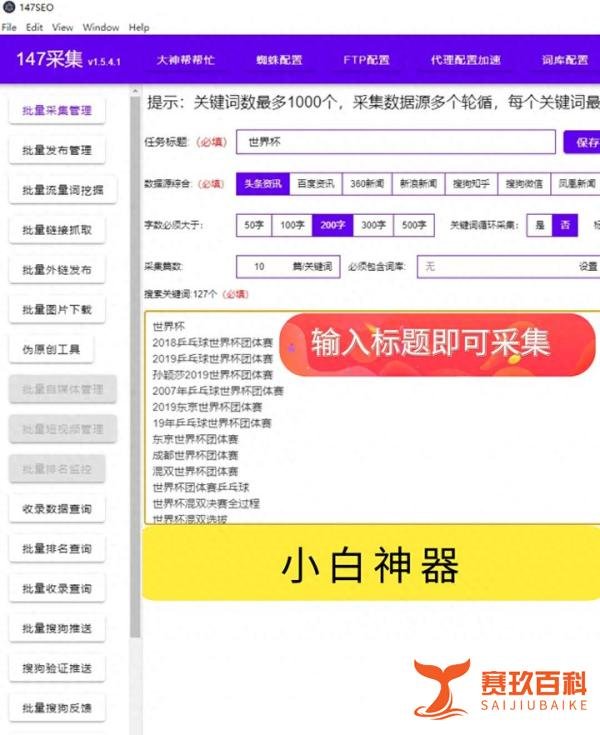This screenshot has height=735, width=600.
Task: Choose the 500字 minimum word count
Action: click(x=414, y=225)
